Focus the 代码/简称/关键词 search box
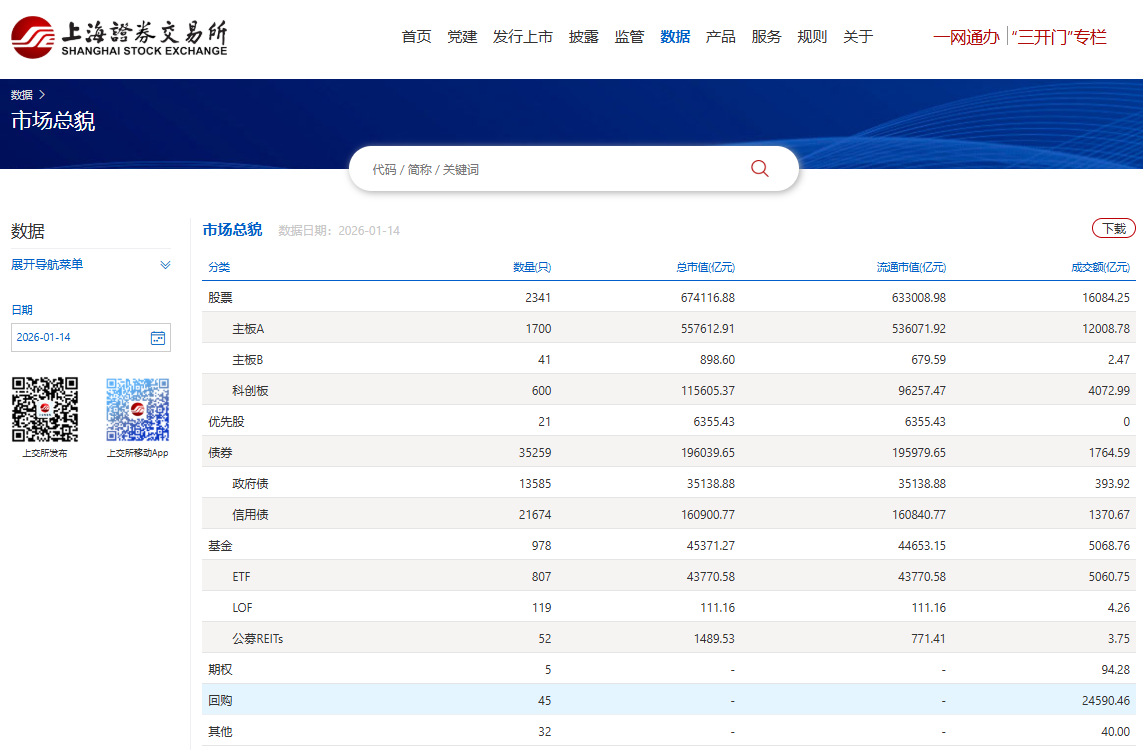The width and height of the screenshot is (1143, 750). (x=550, y=170)
